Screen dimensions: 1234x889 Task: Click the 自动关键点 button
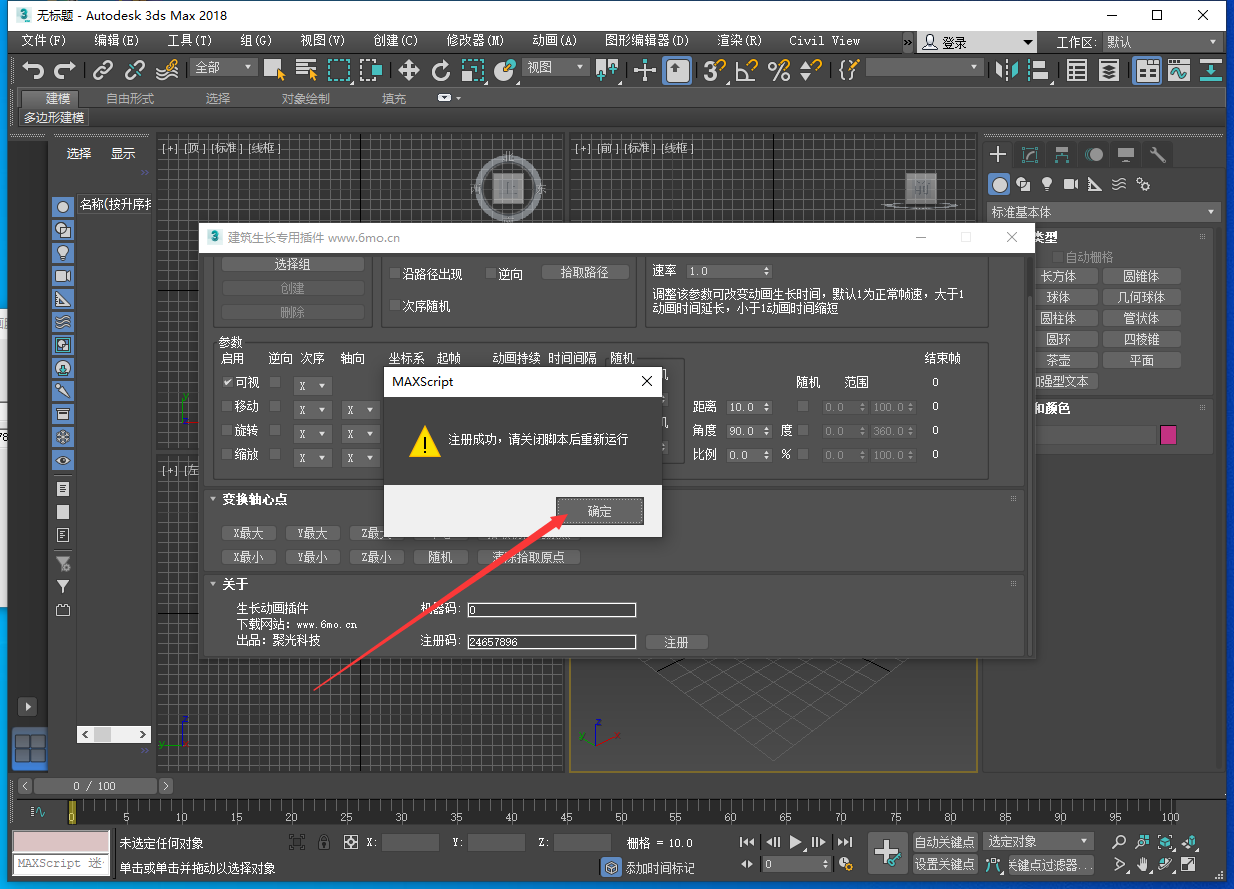(945, 842)
